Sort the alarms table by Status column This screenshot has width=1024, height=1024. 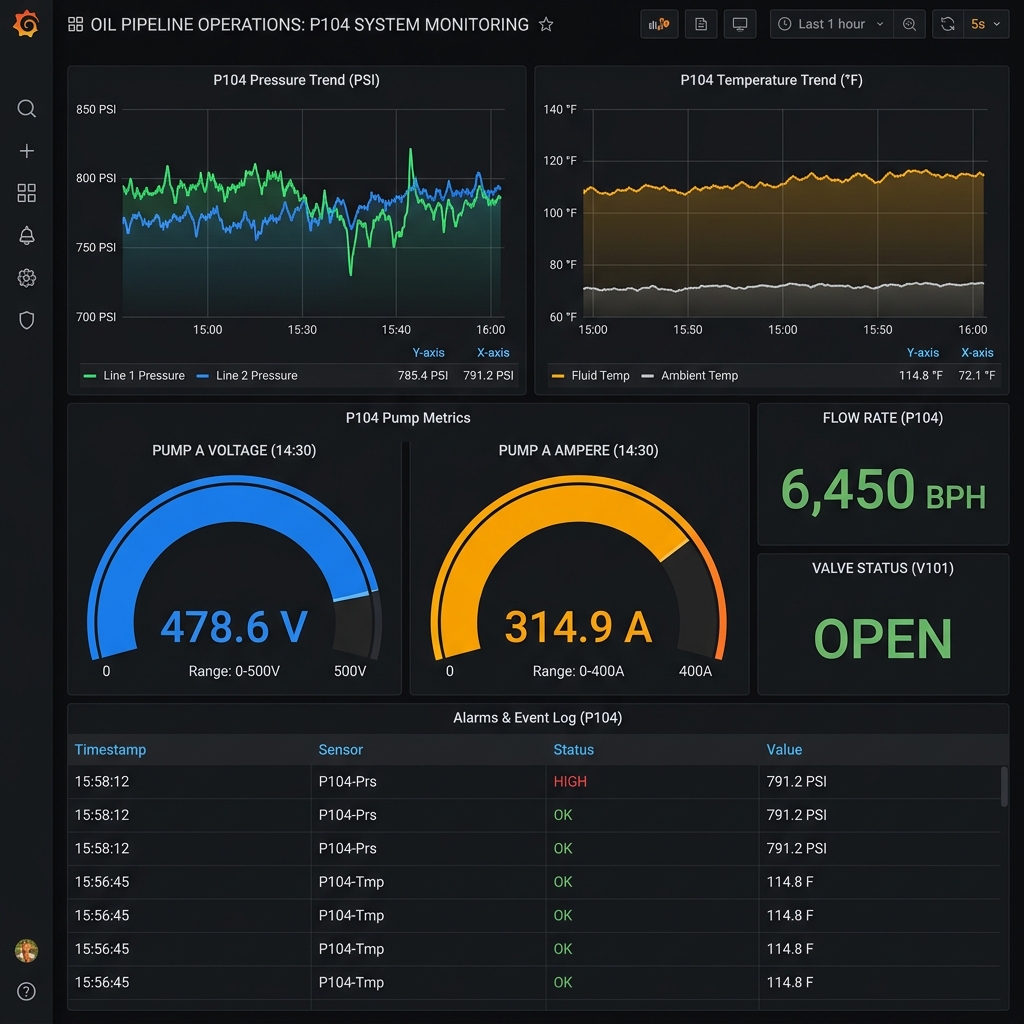[x=572, y=749]
